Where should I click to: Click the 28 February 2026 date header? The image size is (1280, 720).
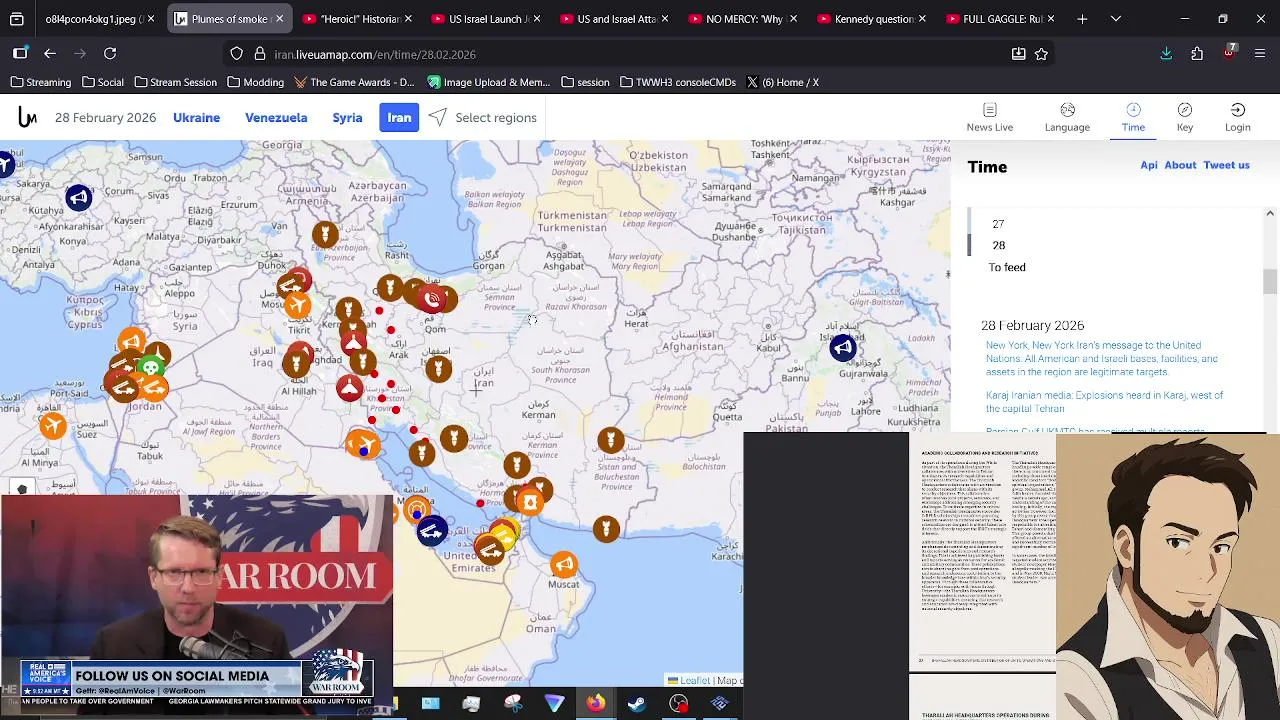pyautogui.click(x=105, y=118)
